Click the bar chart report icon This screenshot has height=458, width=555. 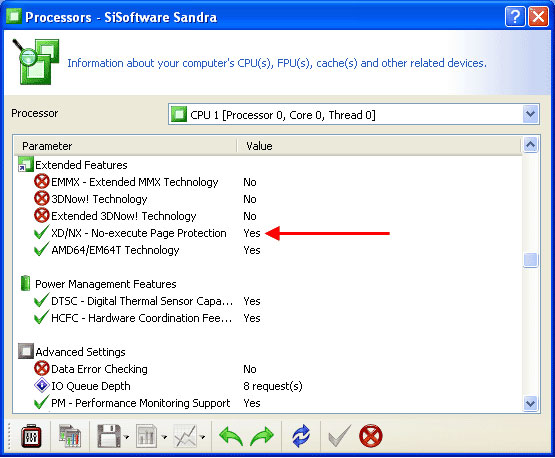tap(147, 436)
